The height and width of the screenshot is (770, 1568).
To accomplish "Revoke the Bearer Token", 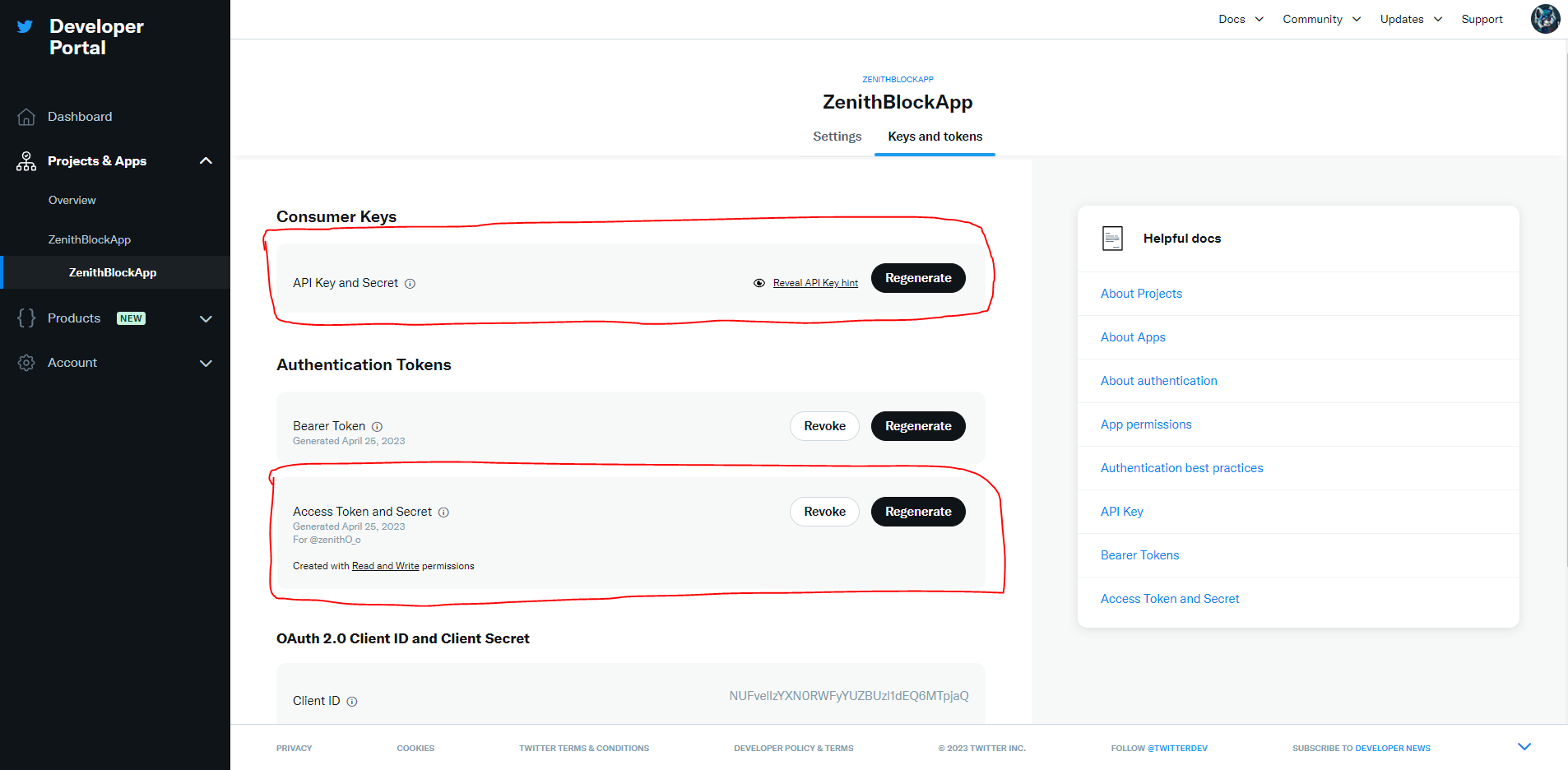I will click(824, 426).
